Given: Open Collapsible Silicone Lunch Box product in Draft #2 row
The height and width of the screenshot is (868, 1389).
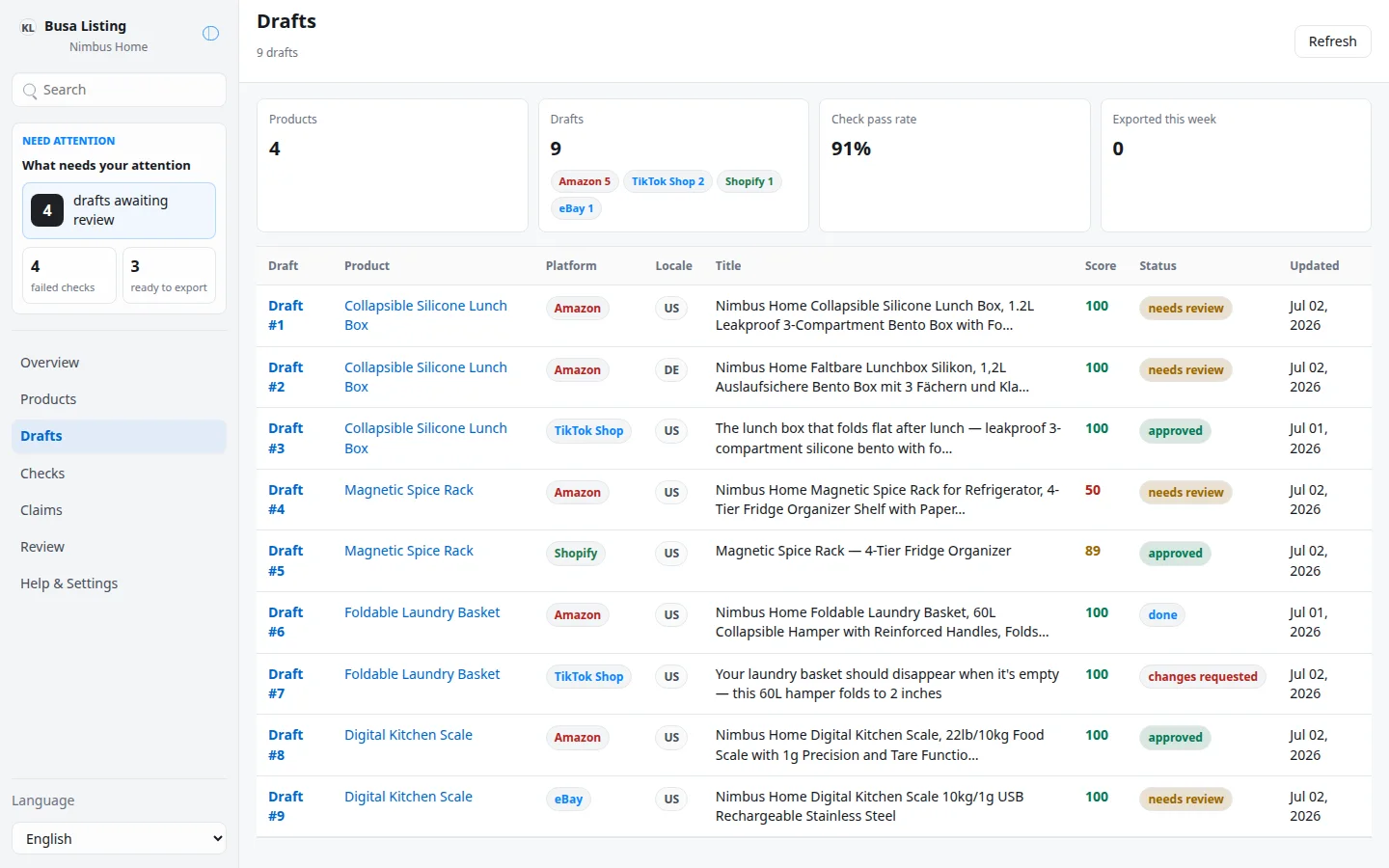Looking at the screenshot, I should 425,377.
